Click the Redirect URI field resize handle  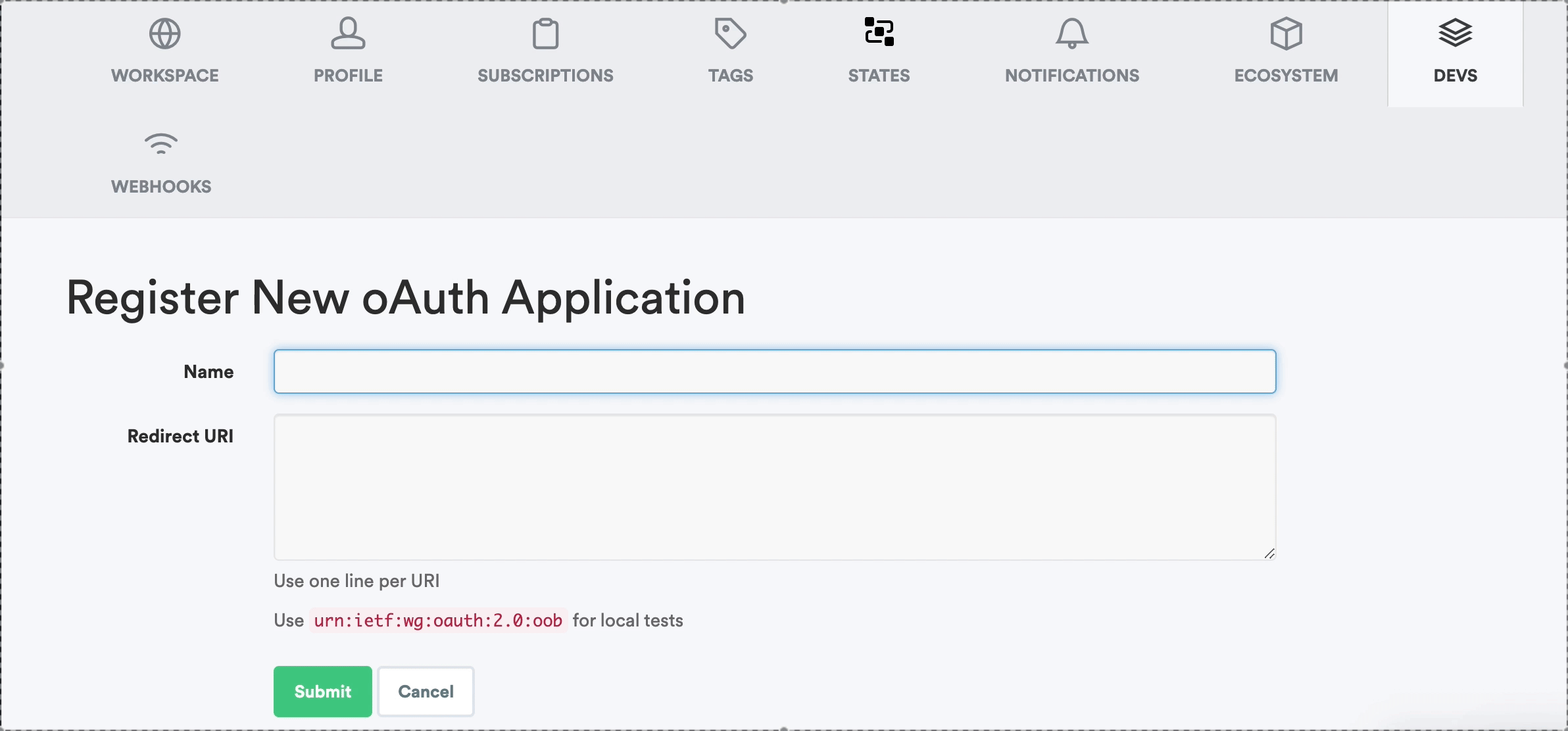(x=1270, y=554)
